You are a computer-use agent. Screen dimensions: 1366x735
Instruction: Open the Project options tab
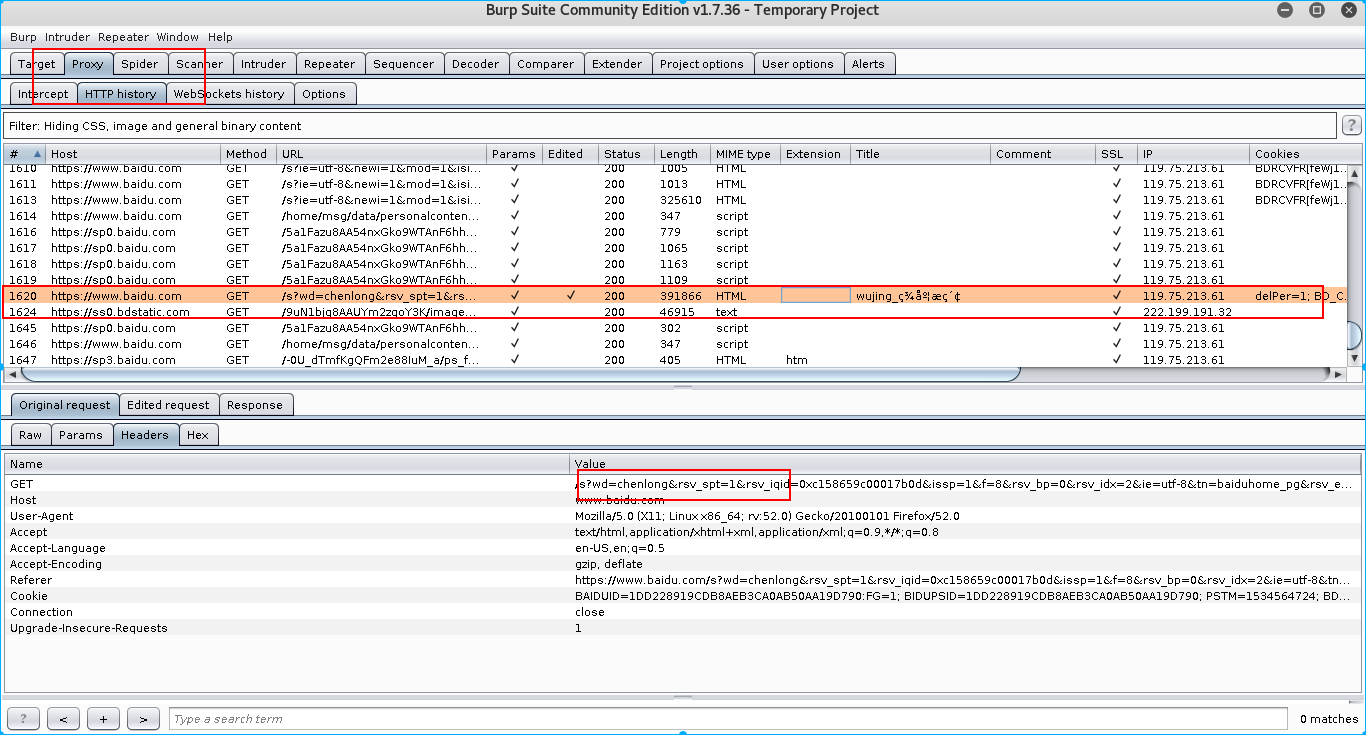click(702, 64)
